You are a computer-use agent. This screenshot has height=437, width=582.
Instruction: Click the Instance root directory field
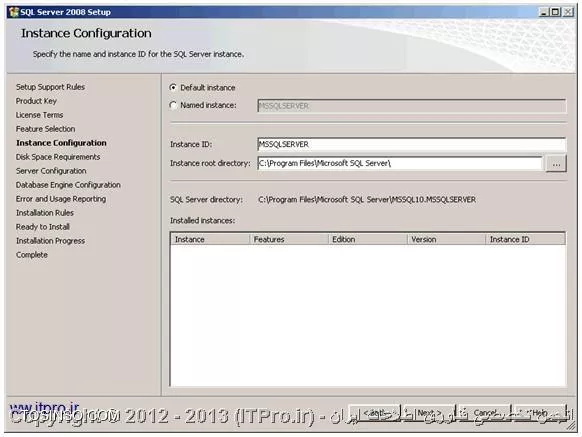(x=400, y=163)
